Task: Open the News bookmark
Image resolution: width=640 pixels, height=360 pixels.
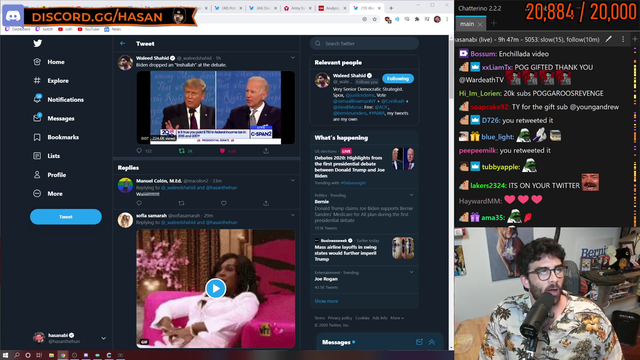Action: click(x=113, y=29)
